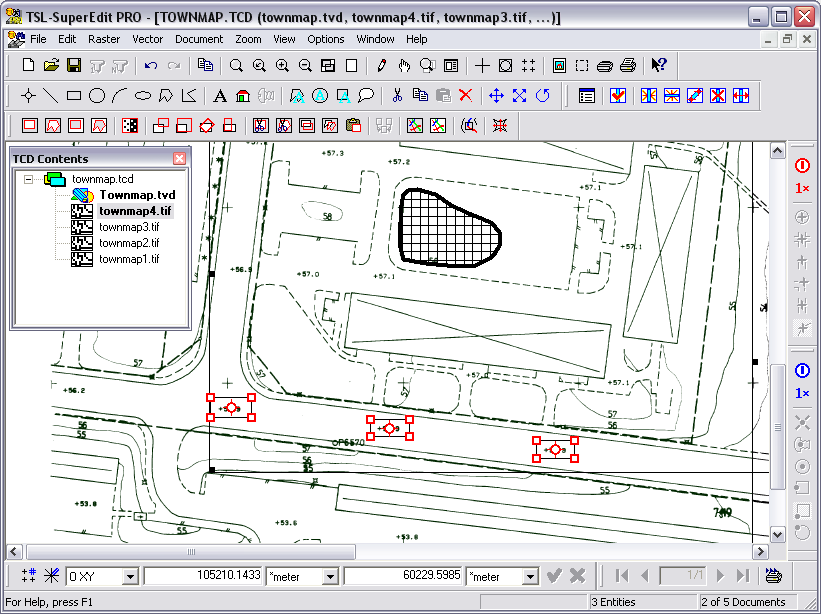Image resolution: width=821 pixels, height=614 pixels.
Task: Select townmap2.tif in the tree
Action: (129, 243)
